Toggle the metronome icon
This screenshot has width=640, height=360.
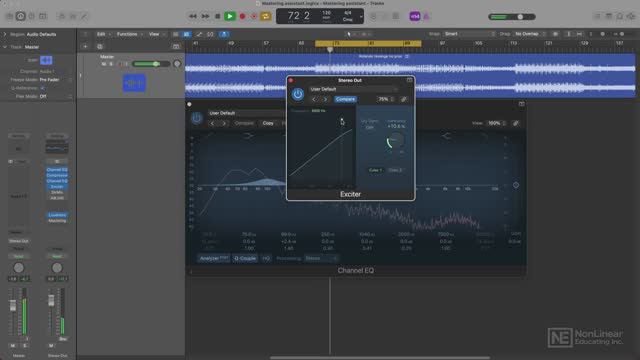(x=426, y=16)
